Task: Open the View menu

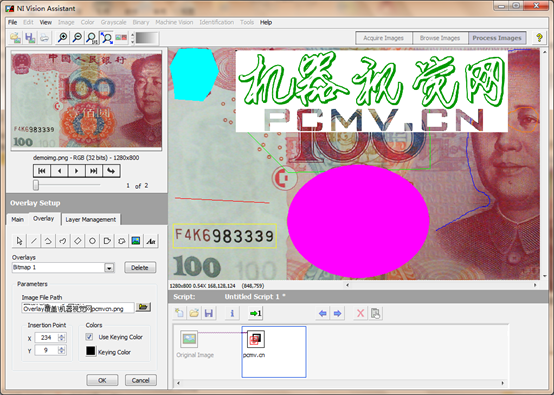Action: tap(46, 22)
